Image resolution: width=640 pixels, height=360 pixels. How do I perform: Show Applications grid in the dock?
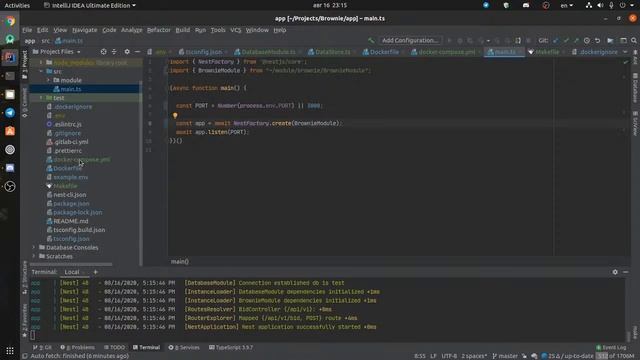click(10, 351)
